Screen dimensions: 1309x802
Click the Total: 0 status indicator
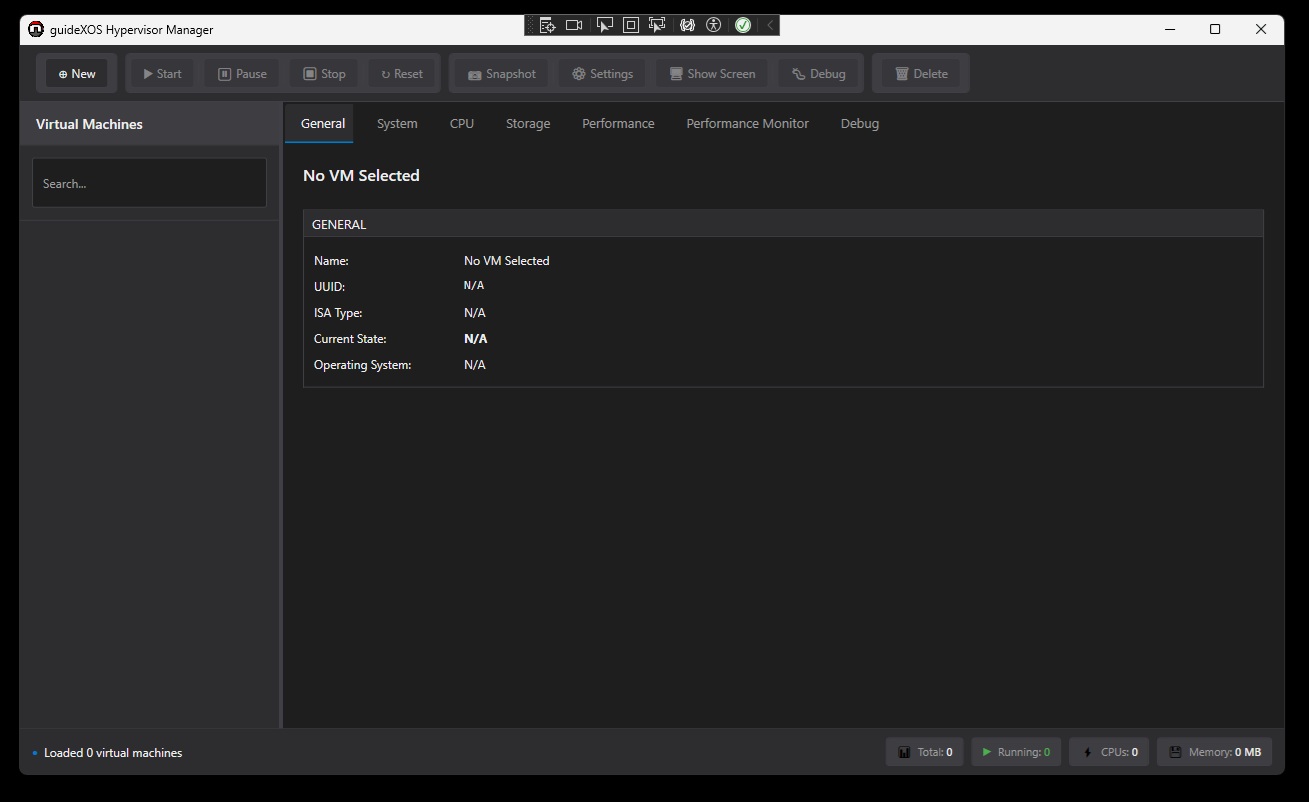point(925,752)
